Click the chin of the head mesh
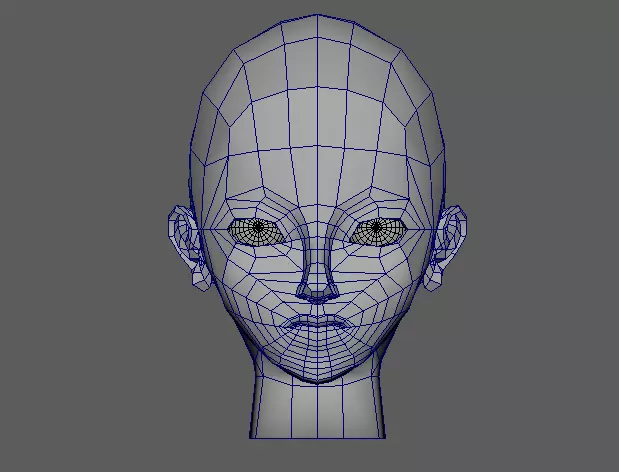Image resolution: width=619 pixels, height=472 pixels. click(317, 371)
